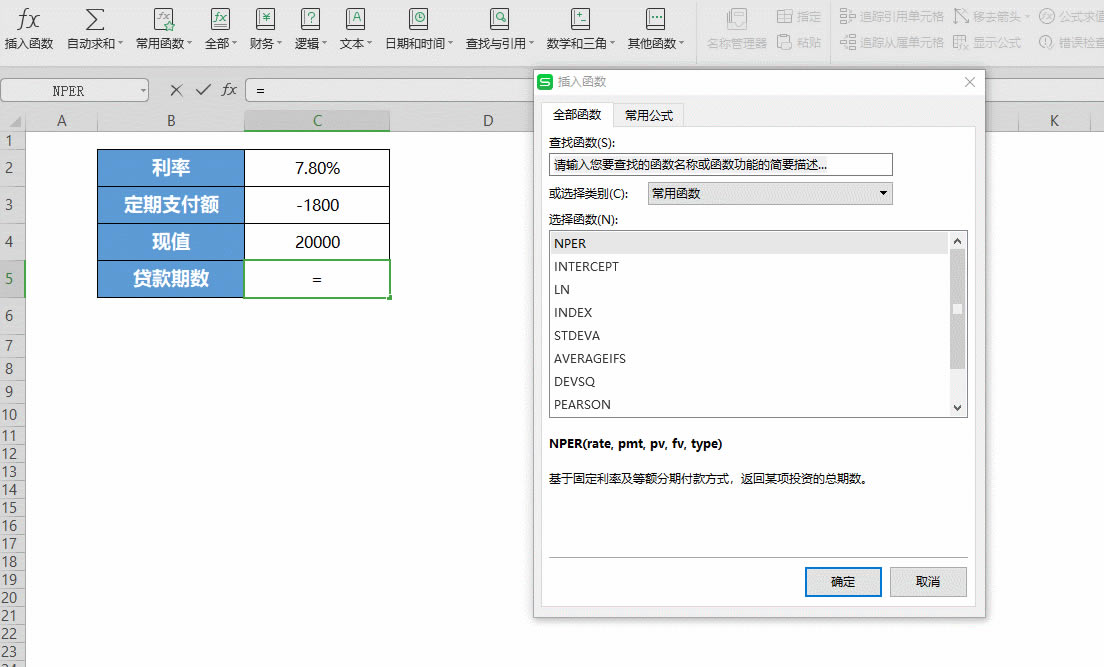Select cell containing 20000
Viewport: 1104px width, 667px height.
coord(317,242)
